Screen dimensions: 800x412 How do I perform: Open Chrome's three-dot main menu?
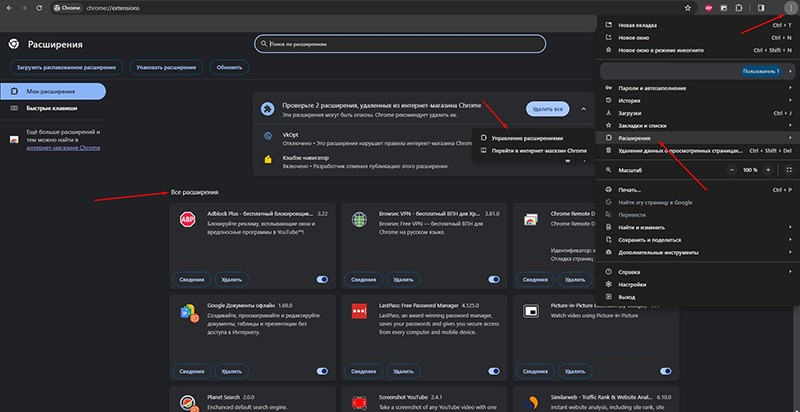click(x=791, y=7)
